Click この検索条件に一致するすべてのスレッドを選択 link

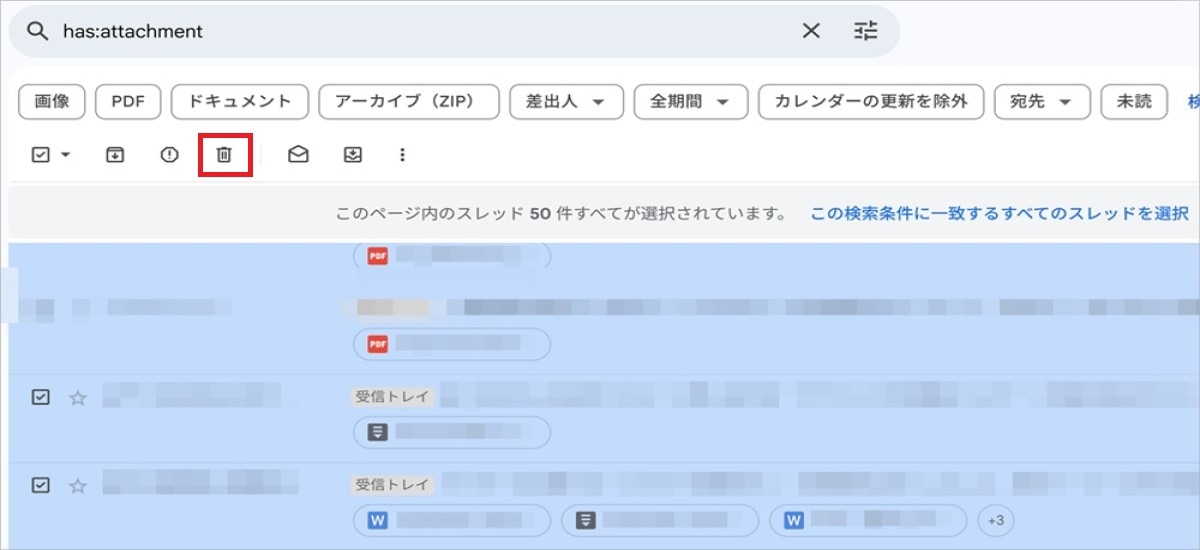998,213
